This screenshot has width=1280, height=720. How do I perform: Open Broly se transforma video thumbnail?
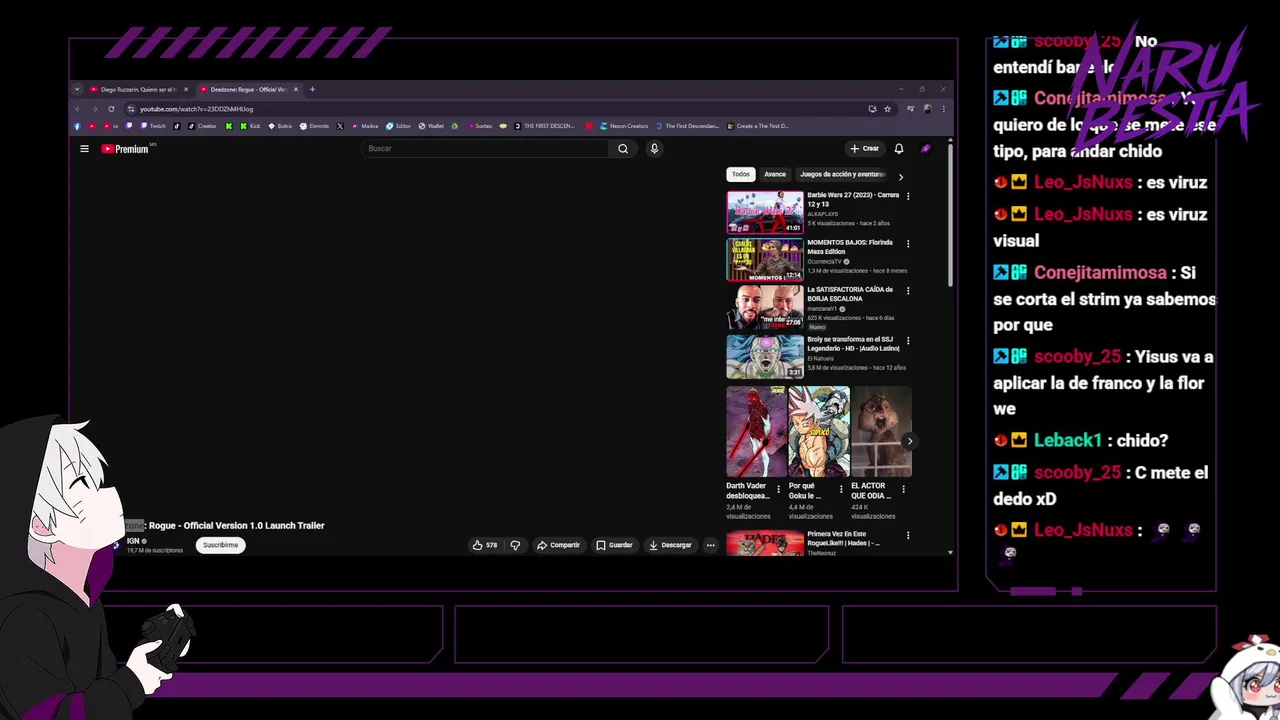click(x=765, y=356)
